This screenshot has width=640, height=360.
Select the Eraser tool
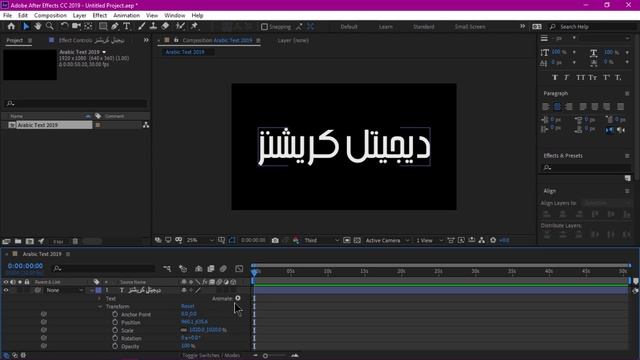165,26
